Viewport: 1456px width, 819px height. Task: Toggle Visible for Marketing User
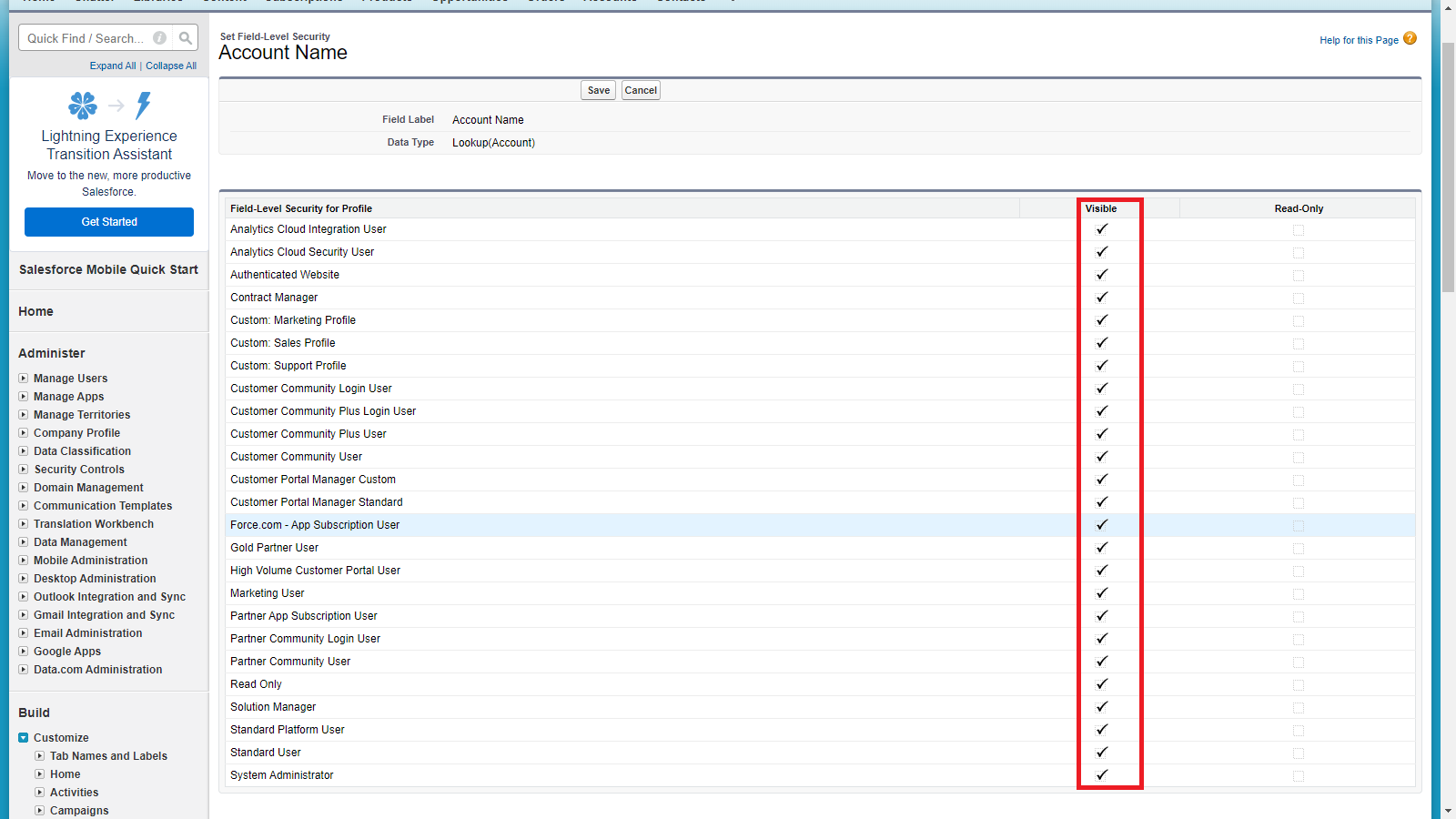coord(1102,593)
